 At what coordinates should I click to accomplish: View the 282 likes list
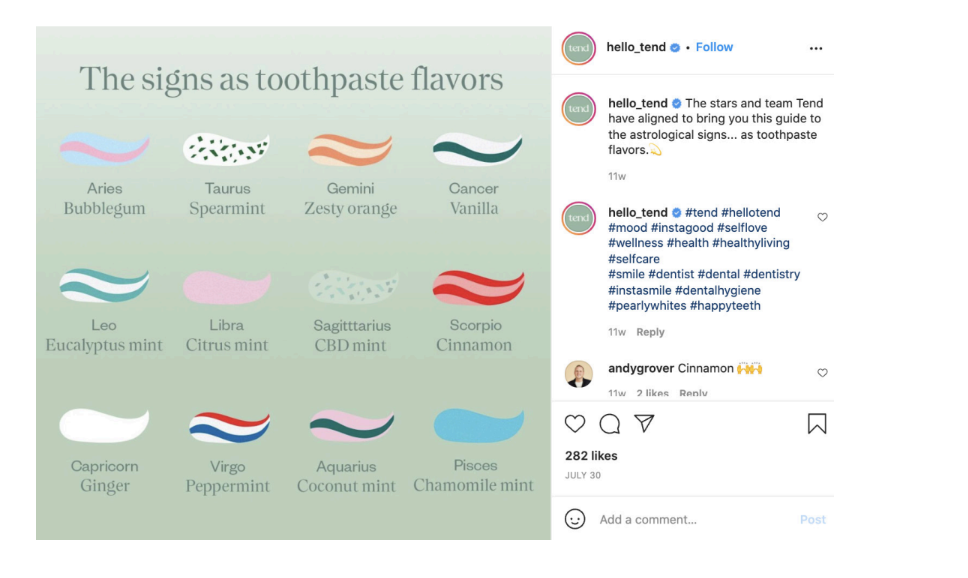(x=591, y=456)
